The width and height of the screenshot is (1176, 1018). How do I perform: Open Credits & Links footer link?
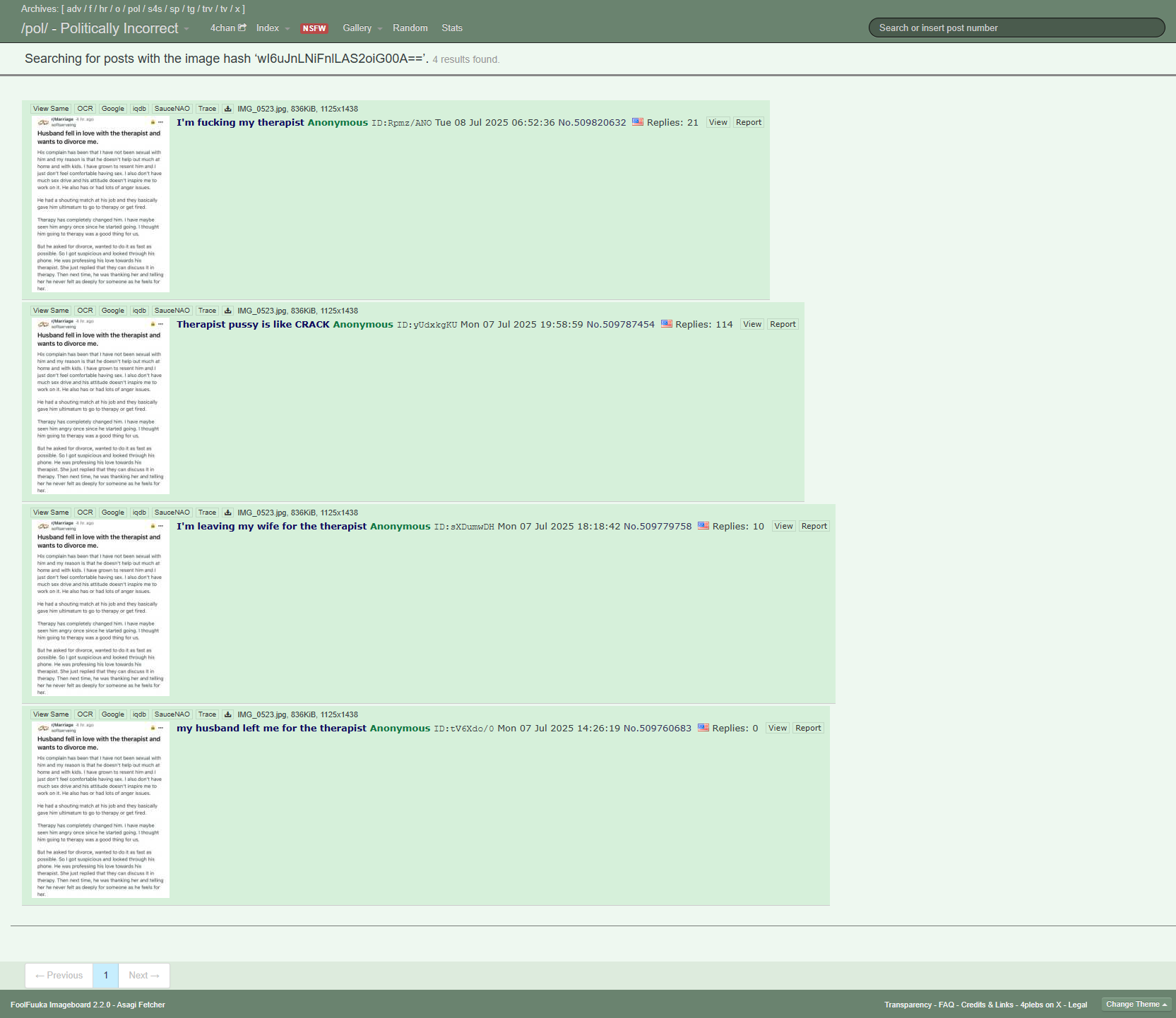pos(987,1005)
